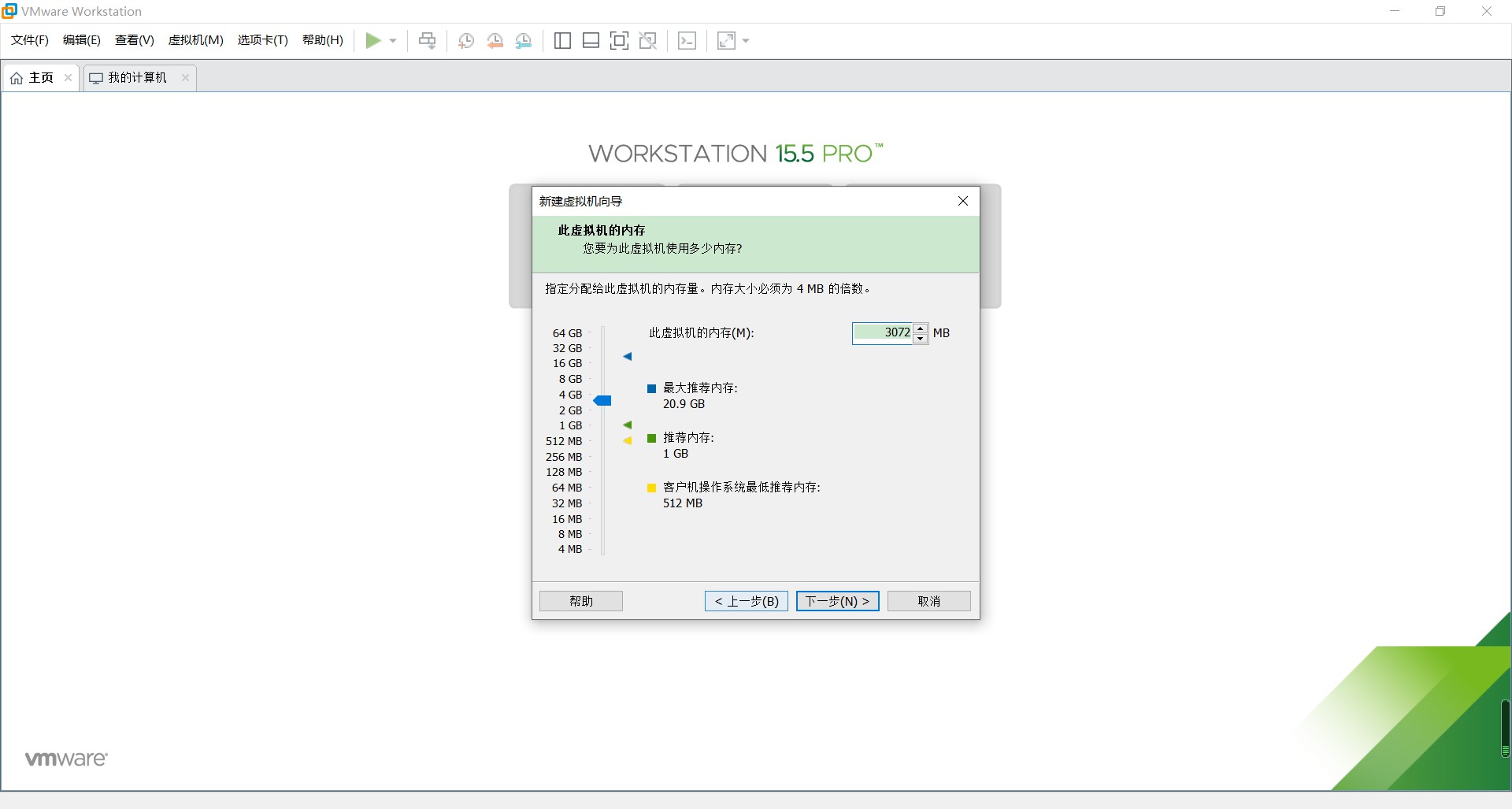Close the 新建虚拟机向导 dialog

tap(962, 201)
